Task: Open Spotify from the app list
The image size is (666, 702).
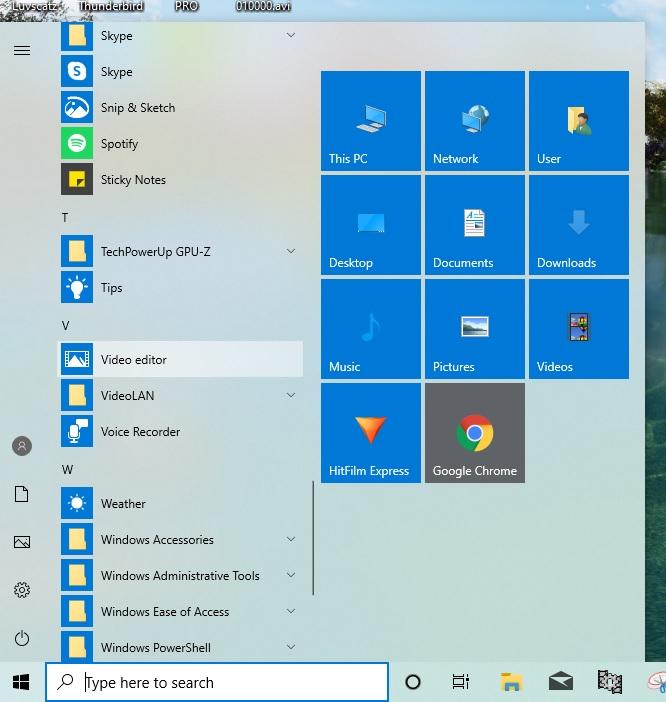Action: (x=181, y=144)
